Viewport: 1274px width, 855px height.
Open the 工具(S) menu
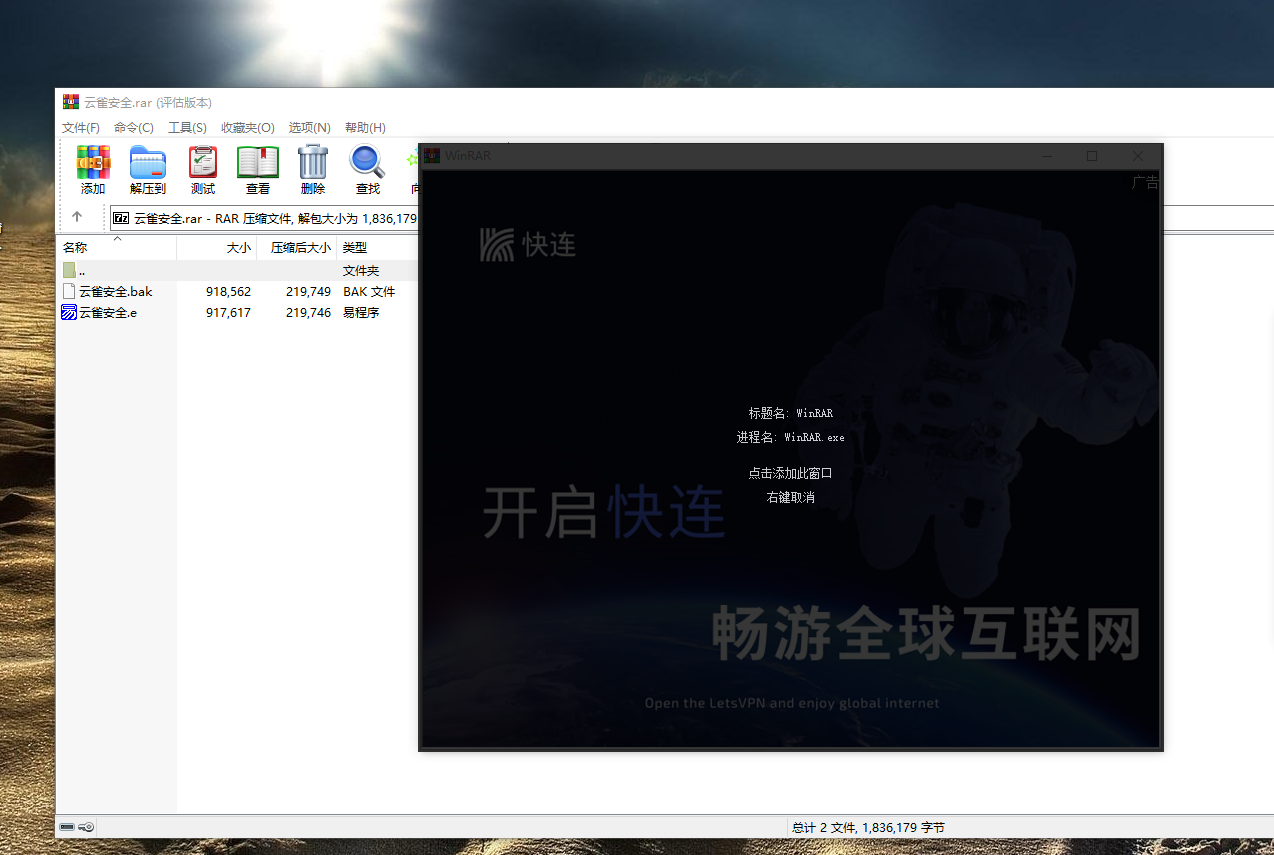coord(187,127)
